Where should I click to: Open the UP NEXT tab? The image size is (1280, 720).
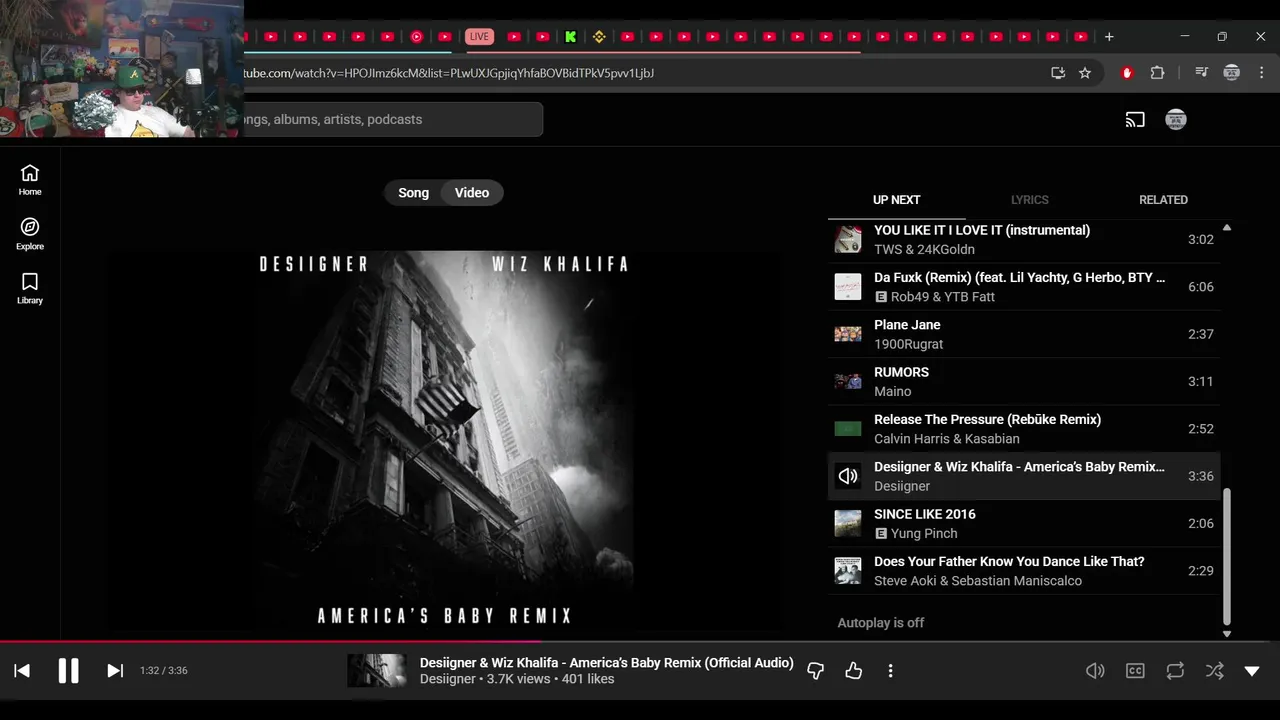(896, 200)
